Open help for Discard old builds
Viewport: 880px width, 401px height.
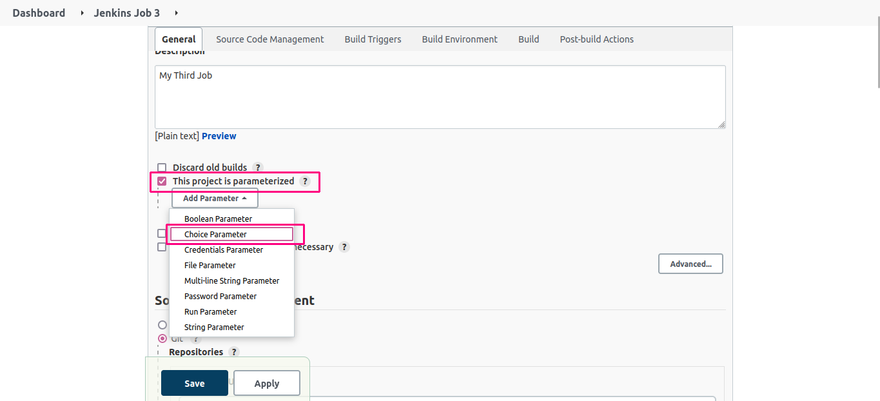point(258,167)
